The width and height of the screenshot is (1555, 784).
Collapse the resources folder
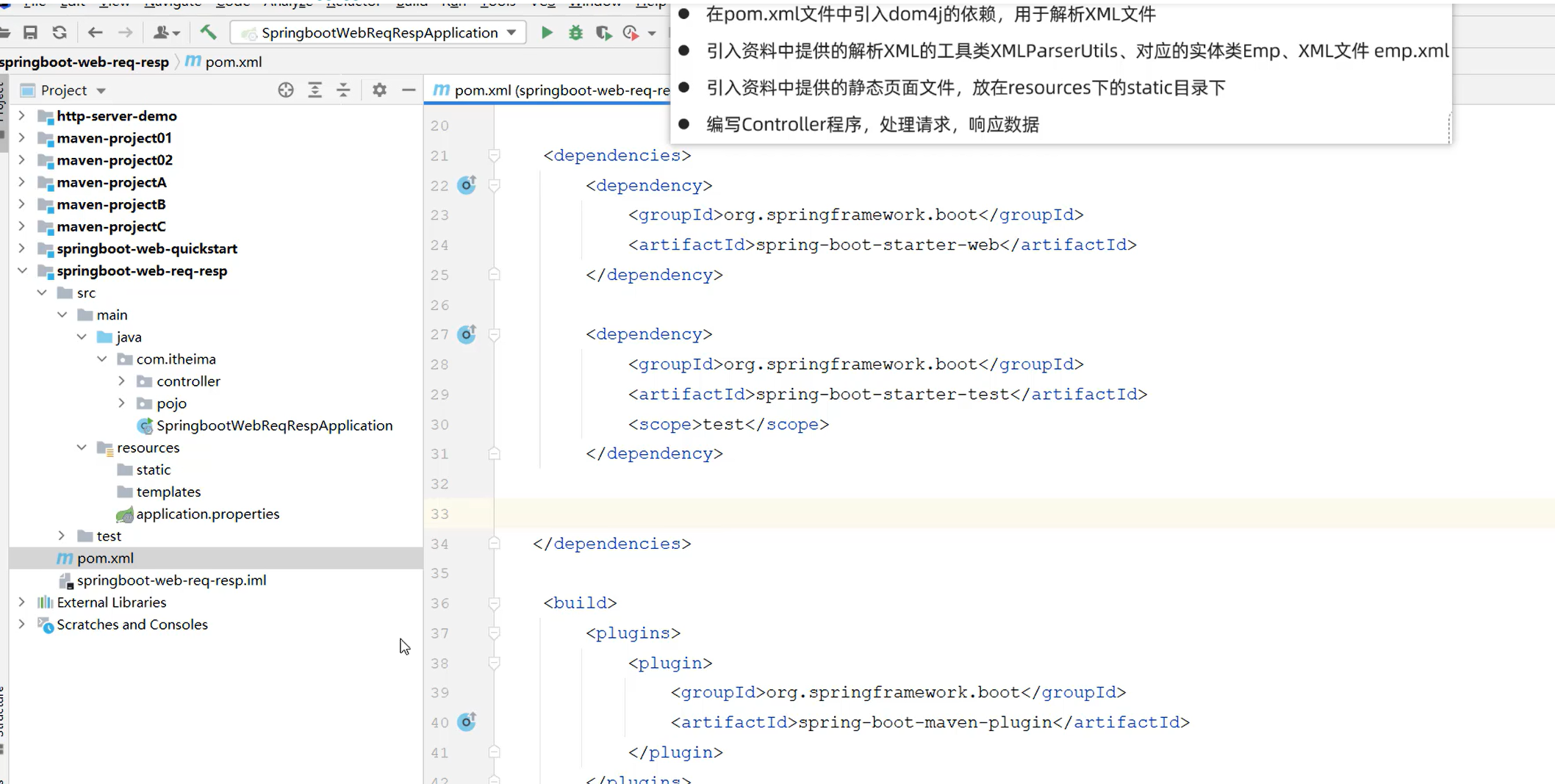click(x=82, y=447)
